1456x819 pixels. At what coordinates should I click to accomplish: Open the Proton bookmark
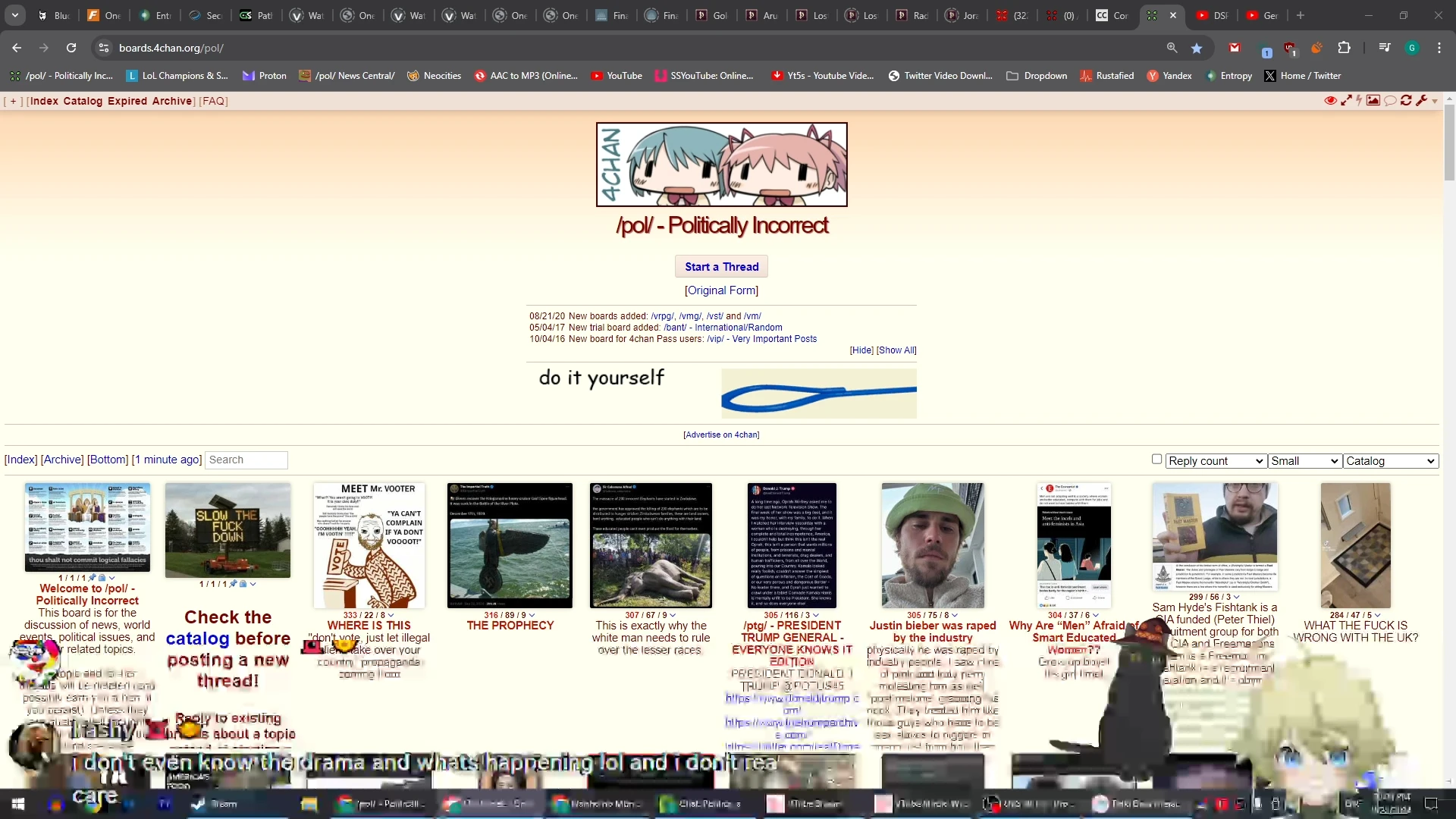pyautogui.click(x=264, y=76)
